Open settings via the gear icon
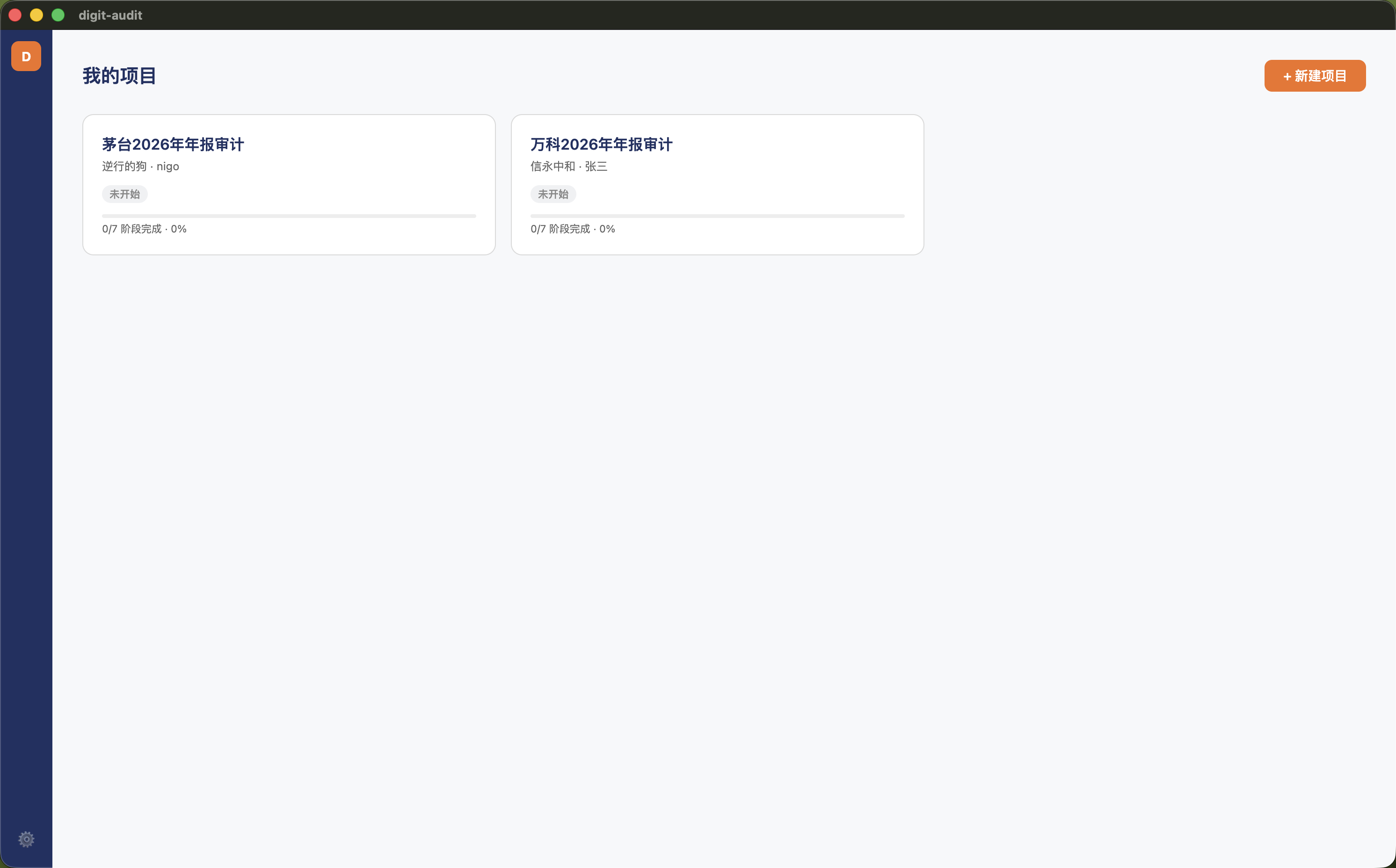 [26, 839]
